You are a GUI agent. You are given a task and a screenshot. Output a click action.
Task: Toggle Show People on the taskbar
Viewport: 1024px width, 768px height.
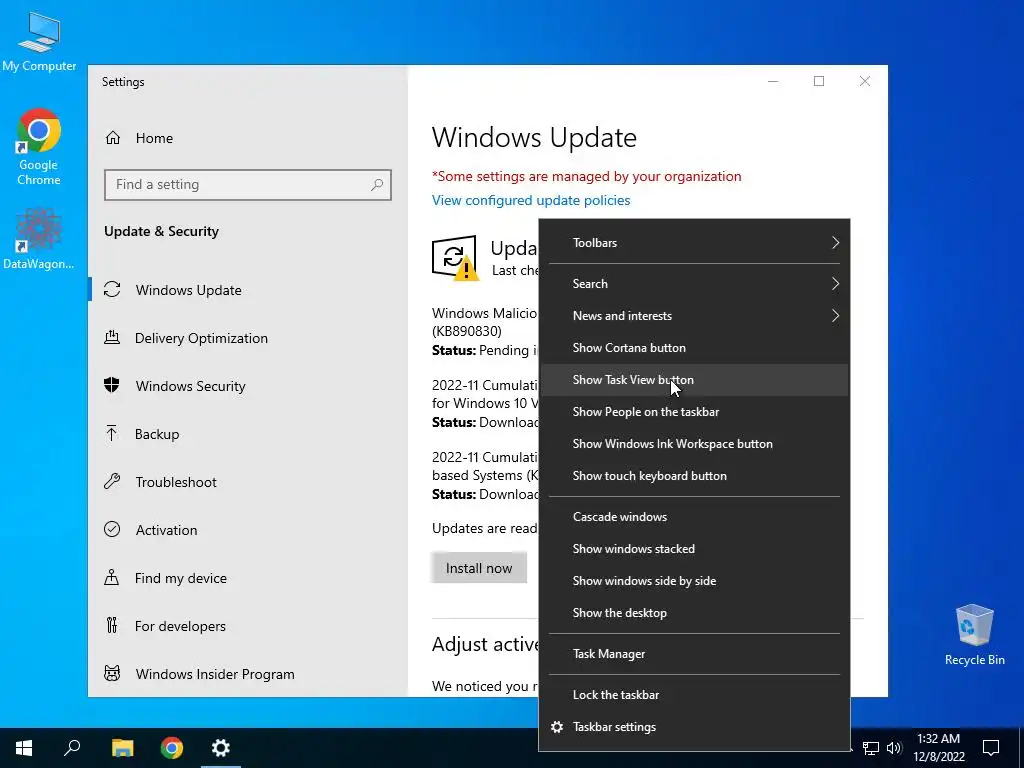click(x=694, y=412)
